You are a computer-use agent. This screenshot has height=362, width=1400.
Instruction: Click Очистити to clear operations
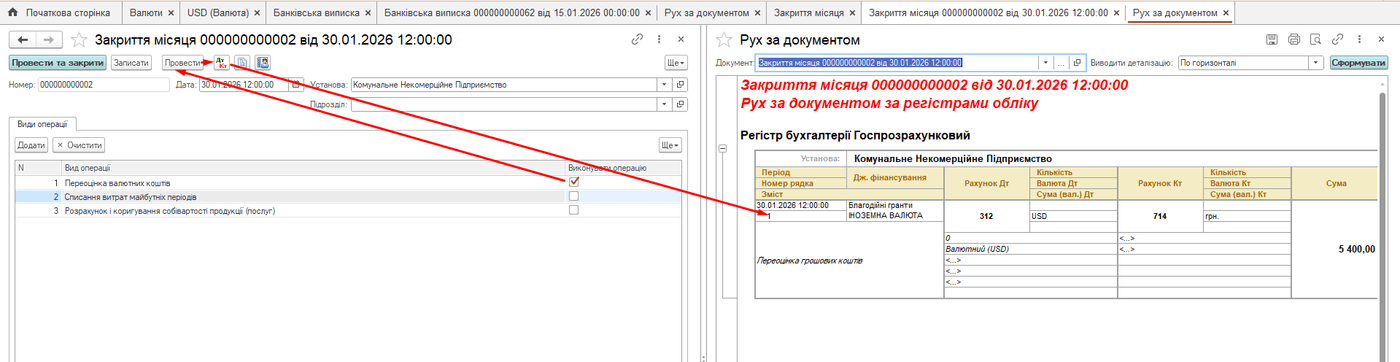click(78, 145)
